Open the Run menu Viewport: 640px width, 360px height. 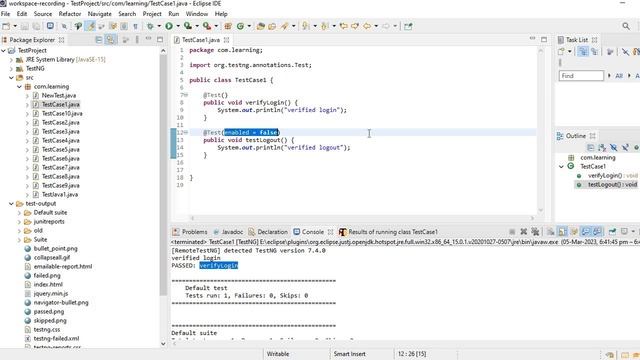(173, 14)
